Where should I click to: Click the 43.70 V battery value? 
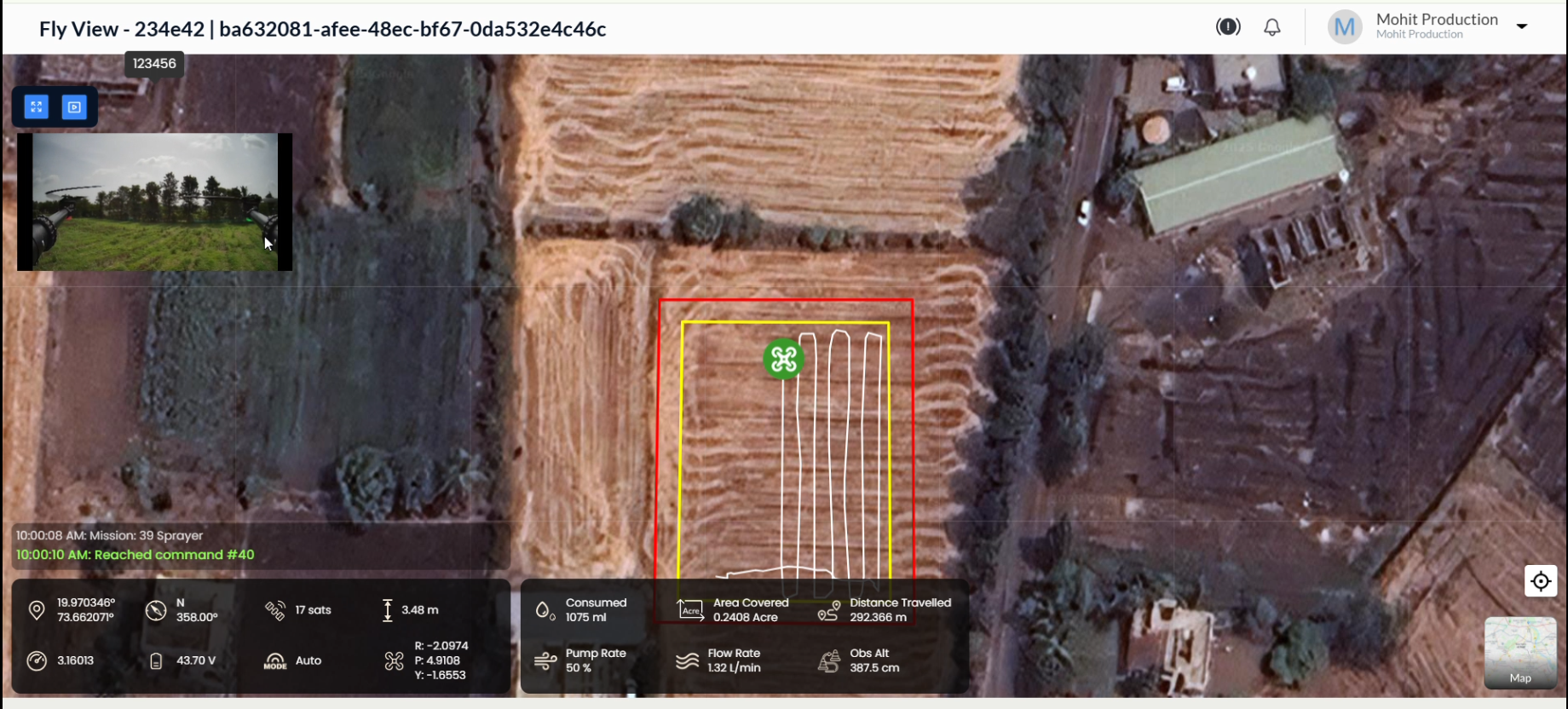(196, 660)
